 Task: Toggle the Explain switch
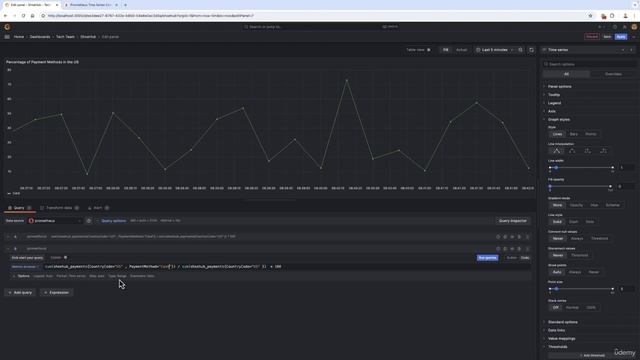(x=65, y=258)
